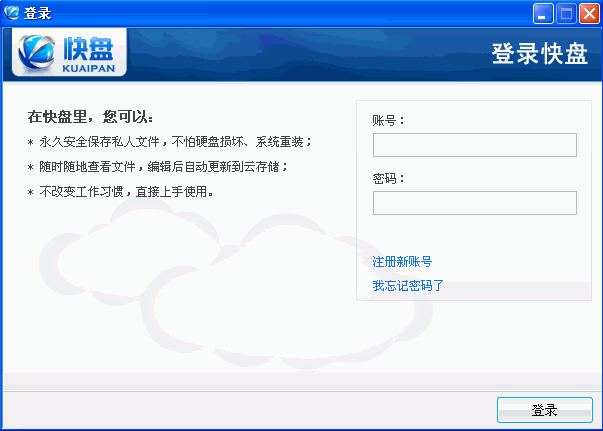
Task: Click the line 永久安全保存私人文件
Action: coord(169,142)
